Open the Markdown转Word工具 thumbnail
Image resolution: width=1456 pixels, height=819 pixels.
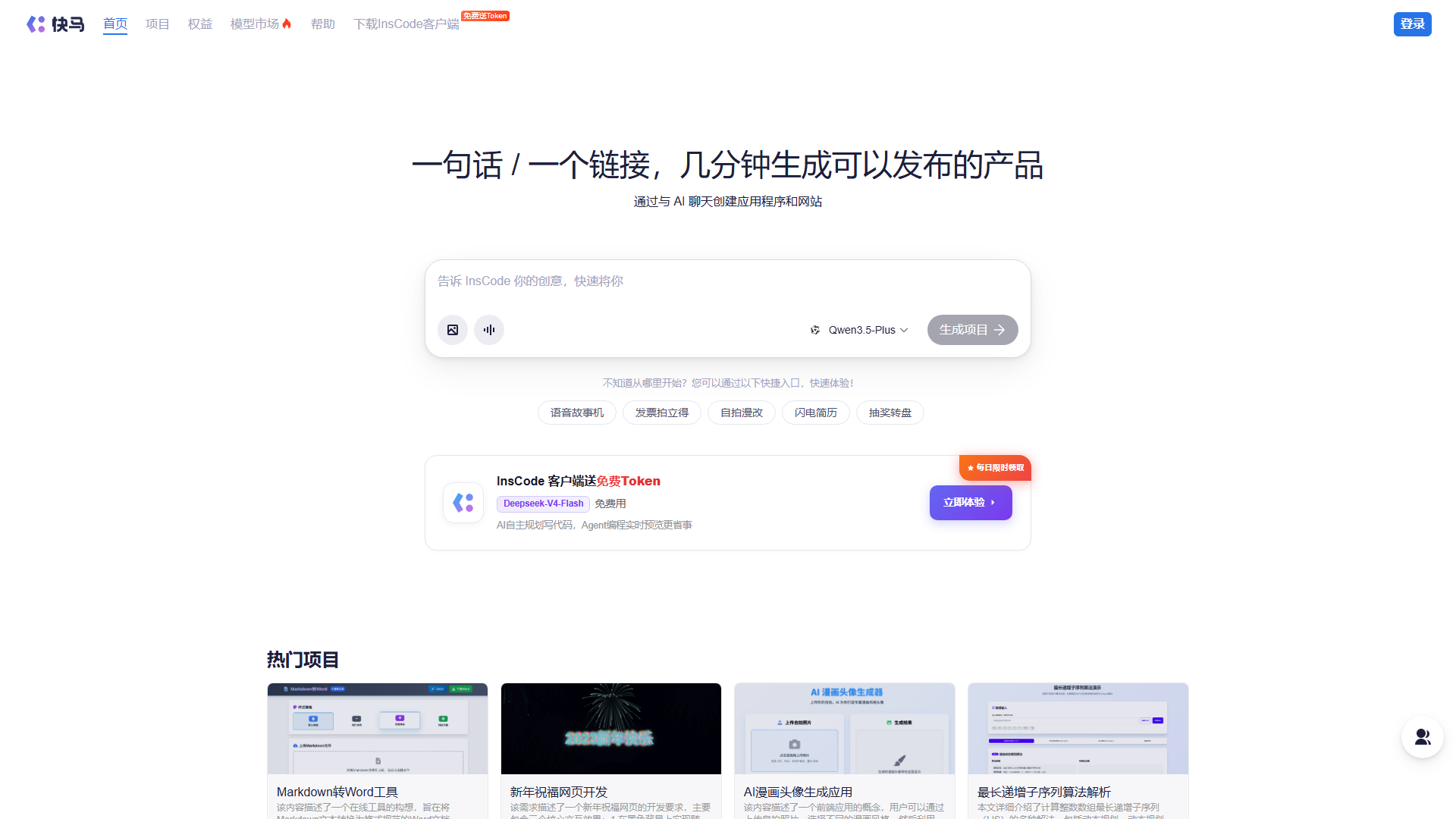click(x=378, y=729)
